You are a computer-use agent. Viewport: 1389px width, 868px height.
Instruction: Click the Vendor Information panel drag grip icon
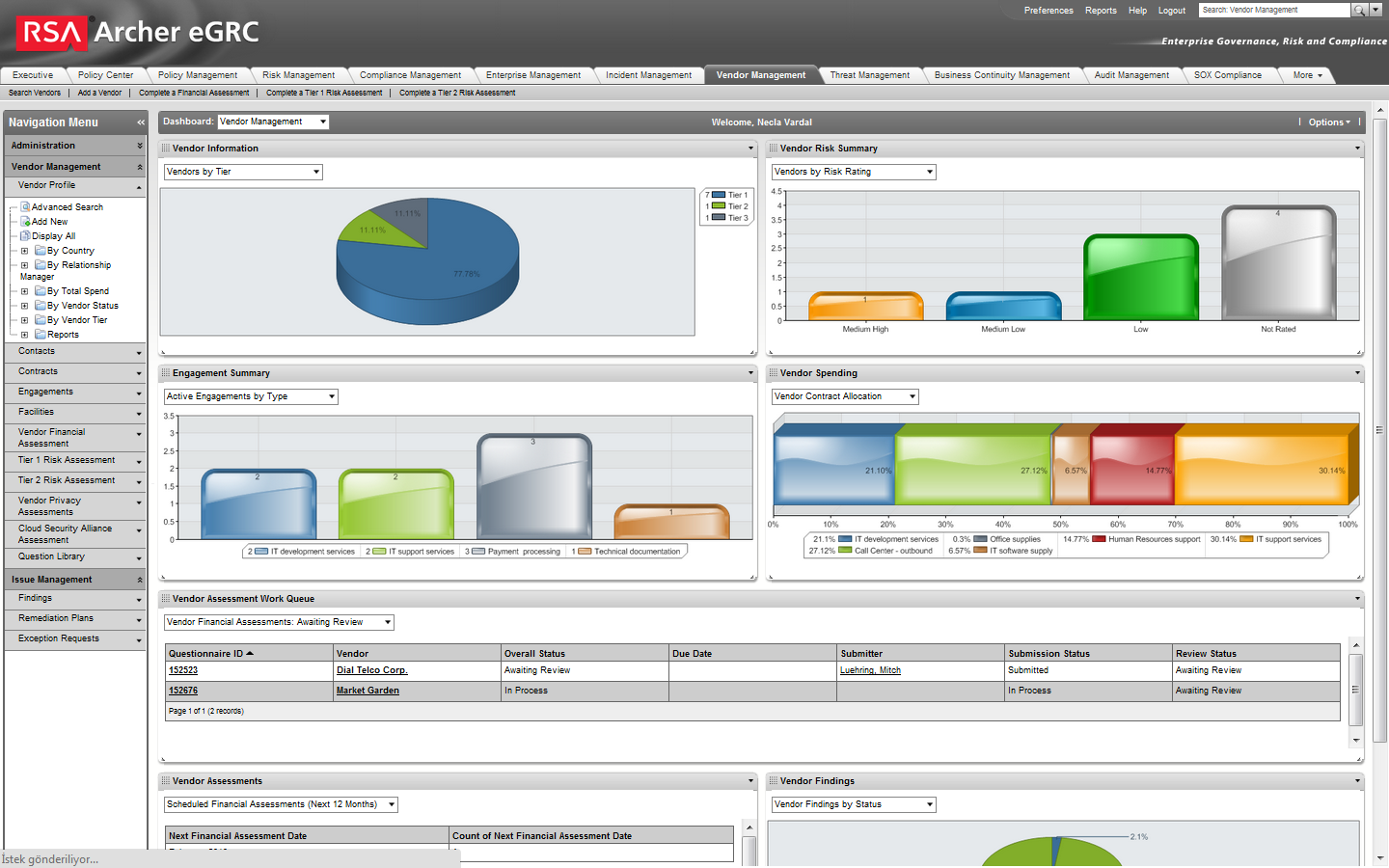pyautogui.click(x=166, y=149)
